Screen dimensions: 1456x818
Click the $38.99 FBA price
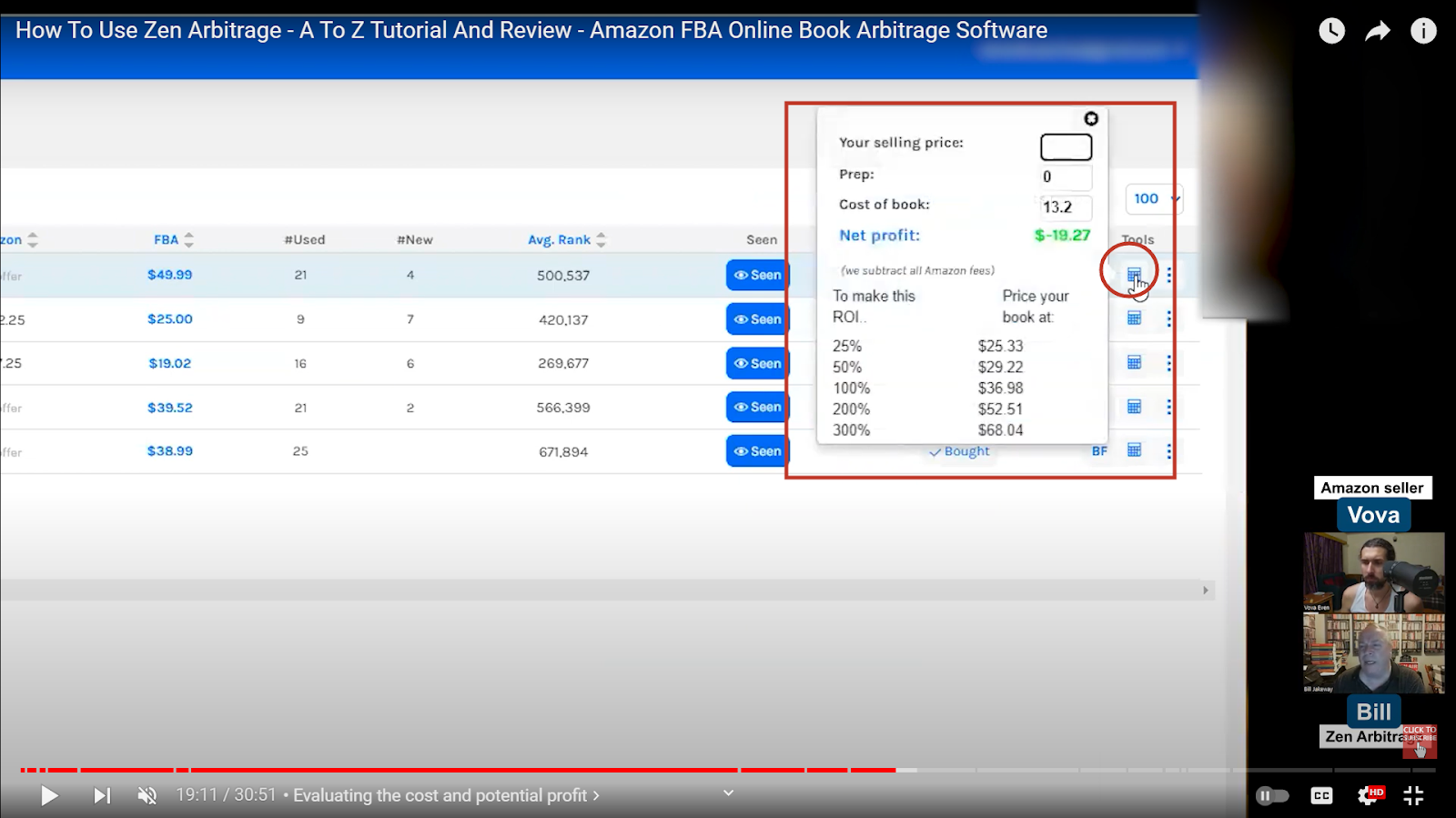click(170, 451)
